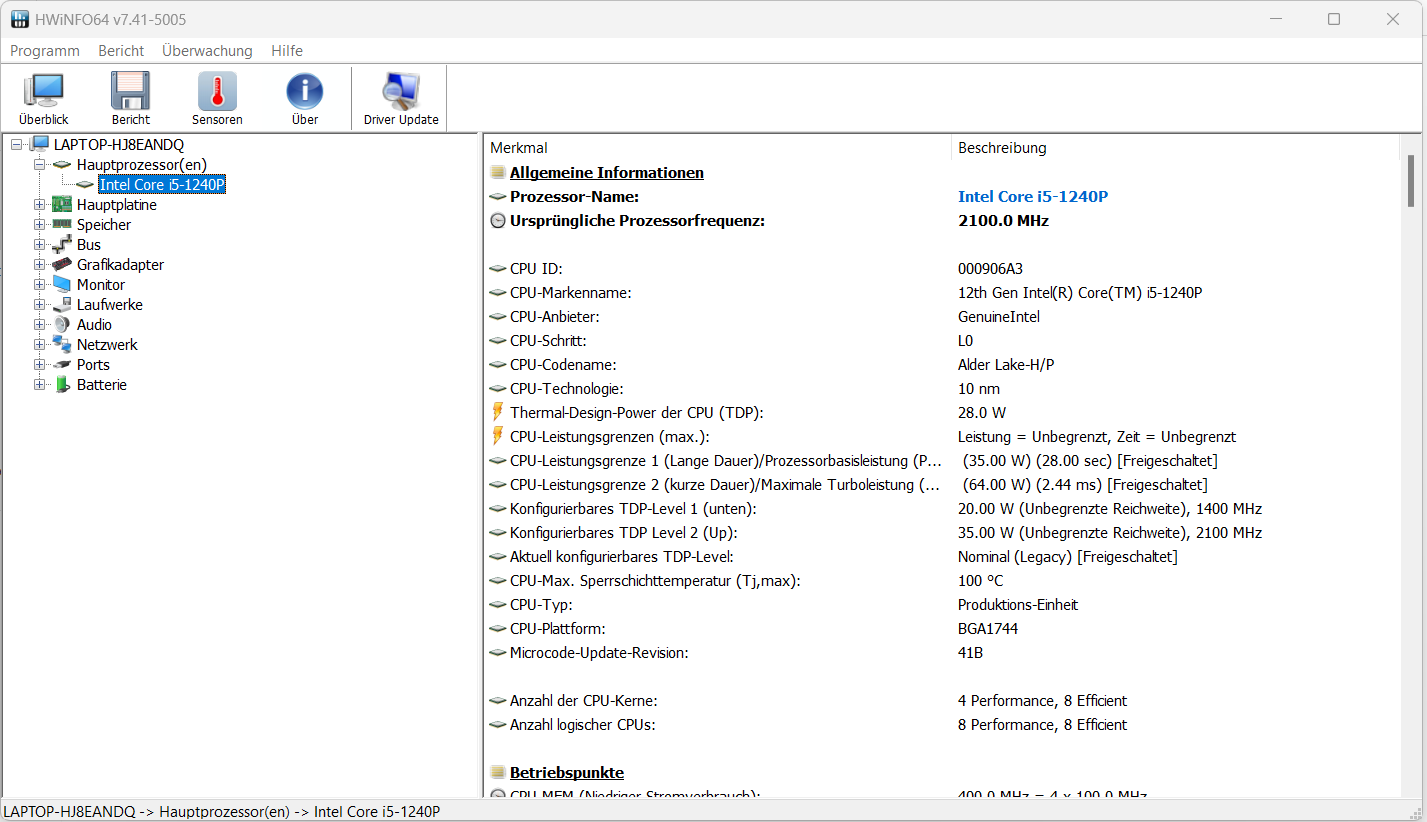Expand the Laufwerke tree branch
Image resolution: width=1427 pixels, height=822 pixels.
click(40, 305)
